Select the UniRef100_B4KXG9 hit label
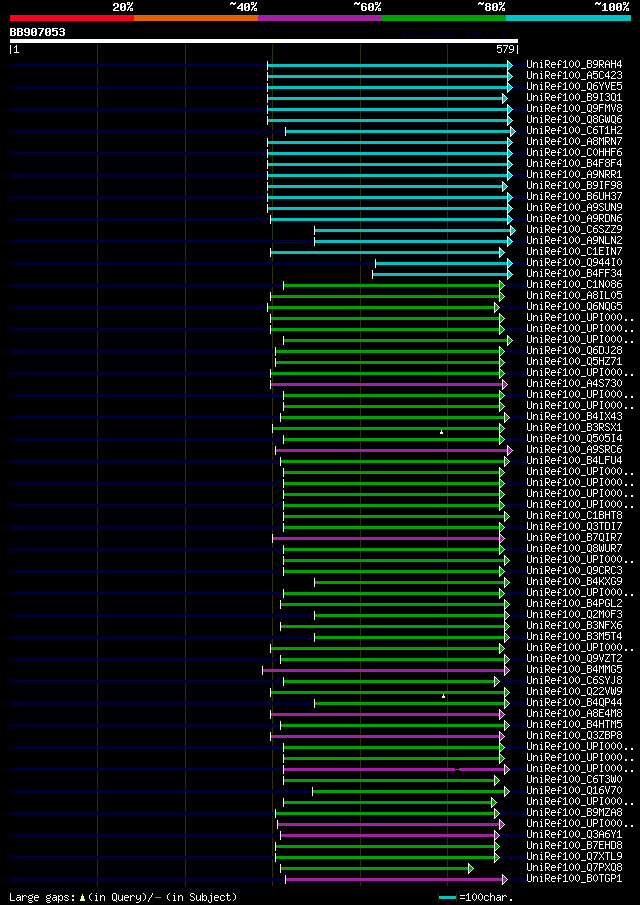 click(x=574, y=582)
